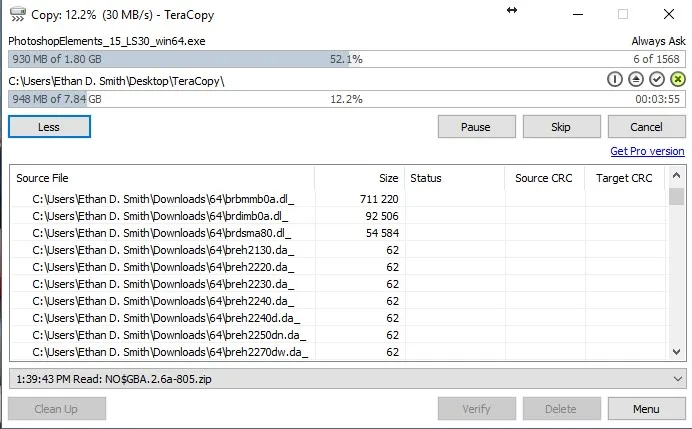Sort by the Target CRC column header

coord(624,178)
